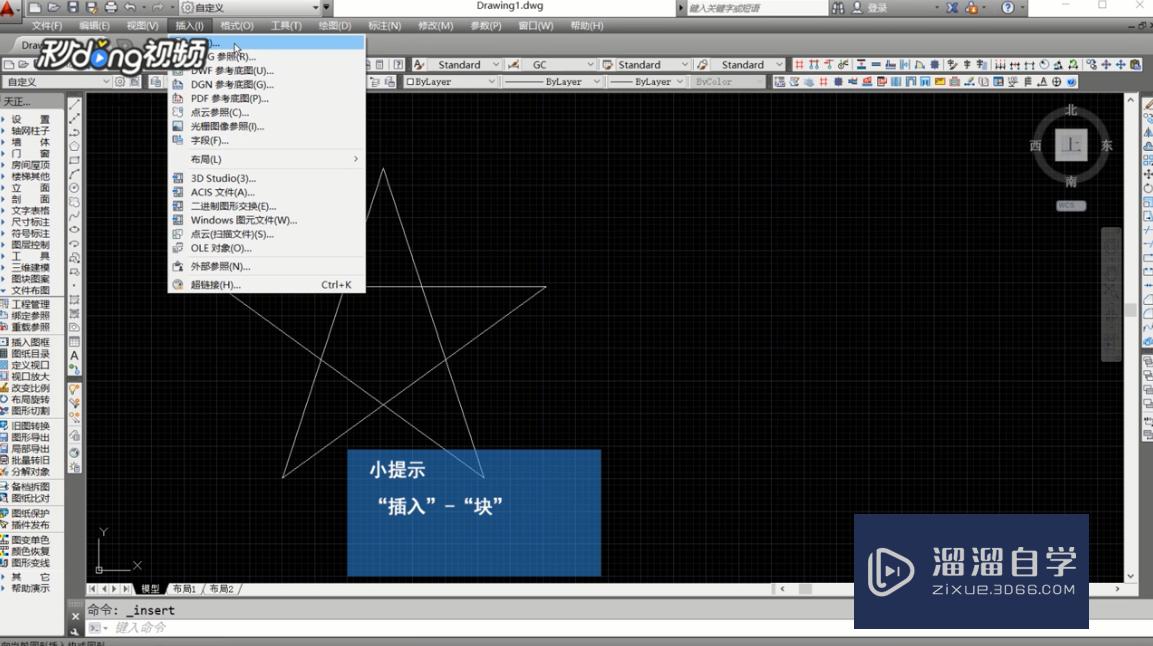Screen dimensions: 1153x646
Task: Click the 上 face of the ViewCube
Action: [1071, 145]
